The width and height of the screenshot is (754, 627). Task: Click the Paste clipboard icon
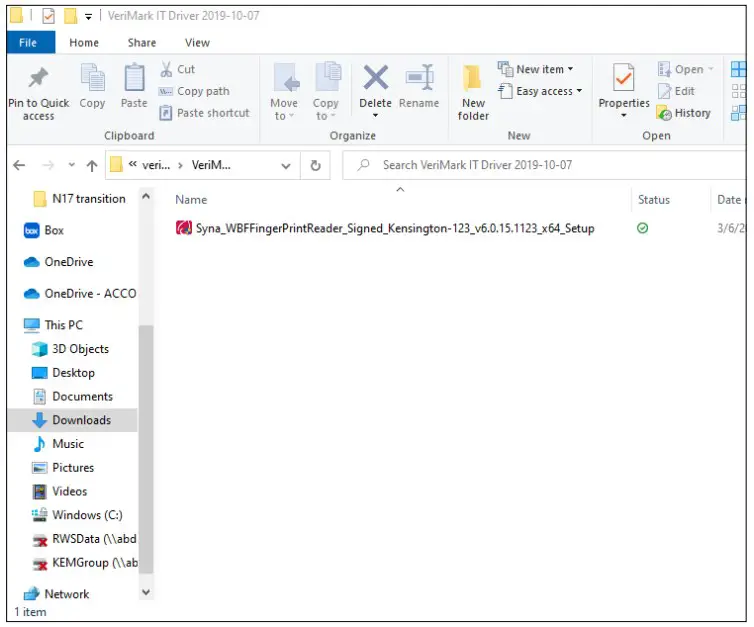click(x=134, y=78)
